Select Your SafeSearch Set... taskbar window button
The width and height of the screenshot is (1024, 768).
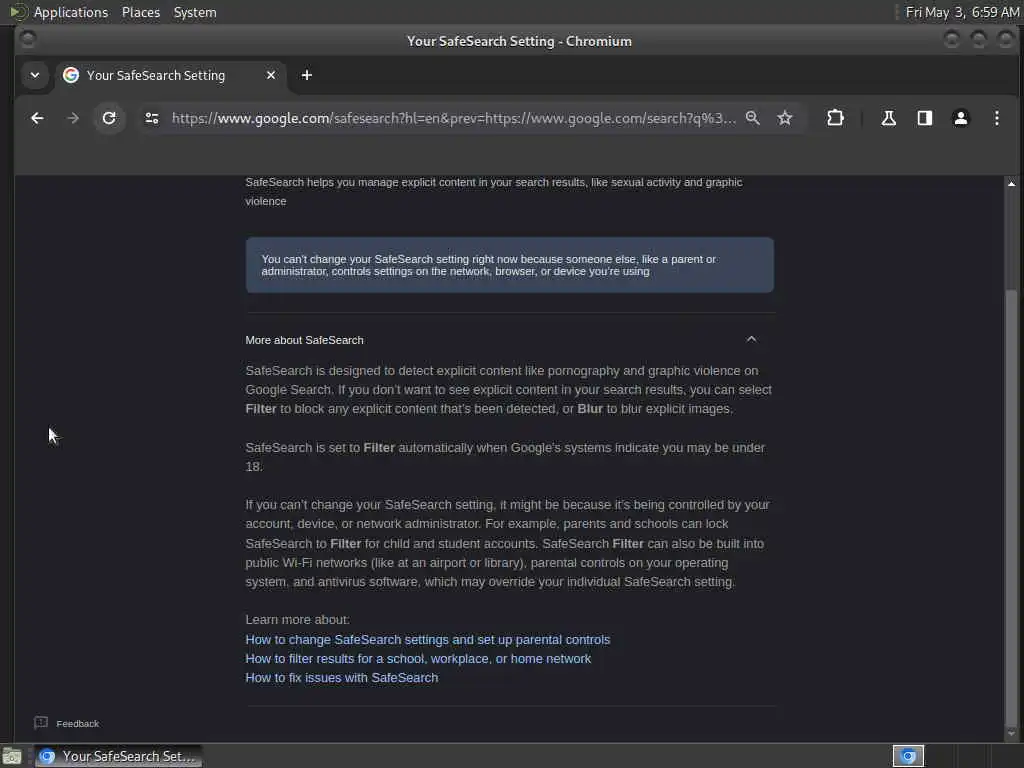coord(119,756)
